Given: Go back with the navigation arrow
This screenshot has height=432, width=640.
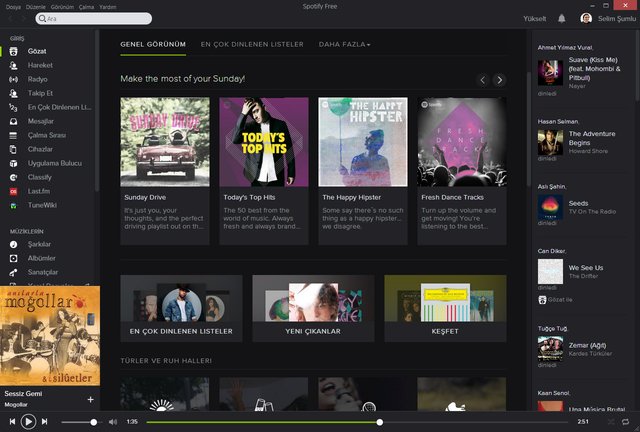Looking at the screenshot, I should tap(11, 18).
